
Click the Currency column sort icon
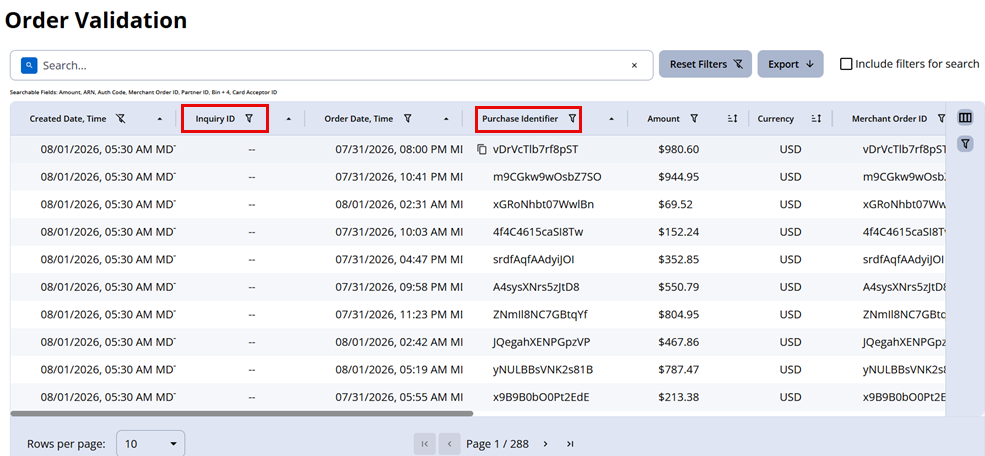click(x=816, y=119)
